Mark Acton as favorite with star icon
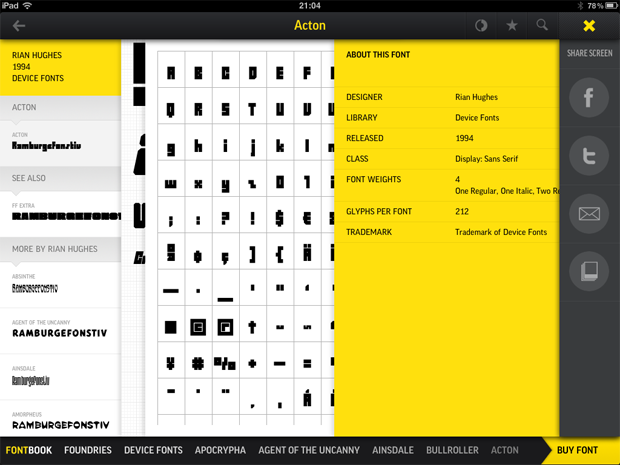The width and height of the screenshot is (620, 465). (x=512, y=26)
